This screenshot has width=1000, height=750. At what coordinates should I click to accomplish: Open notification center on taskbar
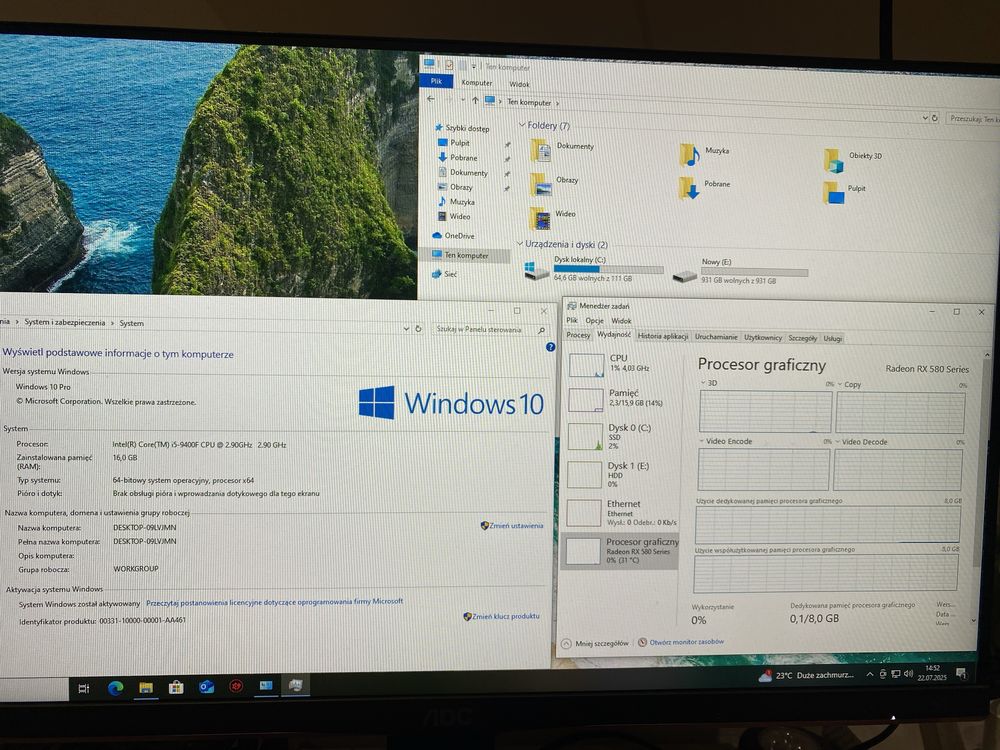(x=960, y=673)
